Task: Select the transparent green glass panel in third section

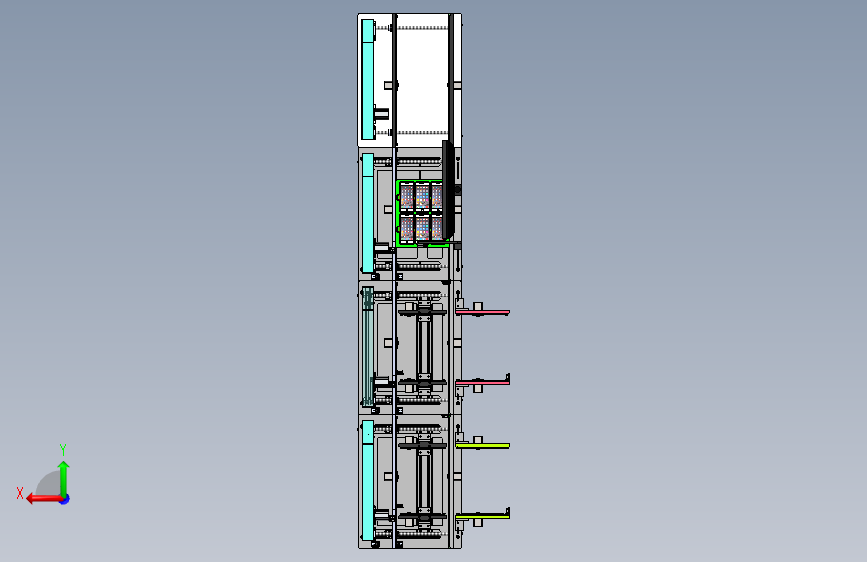Action: point(368,347)
